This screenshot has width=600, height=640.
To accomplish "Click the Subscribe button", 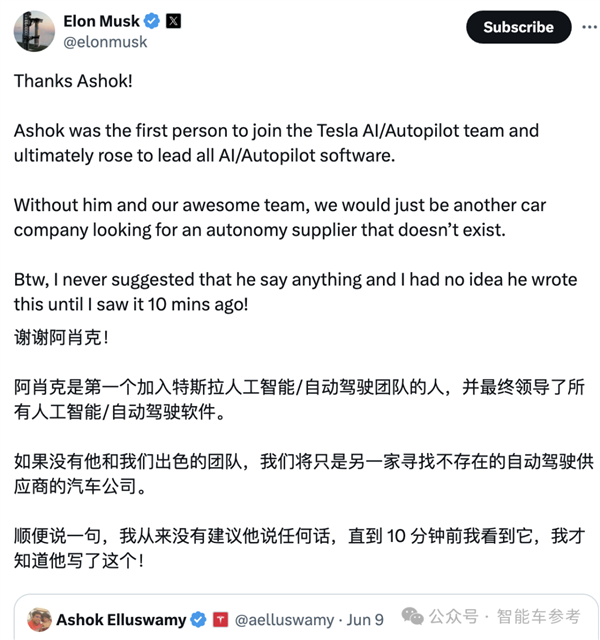I will click(x=518, y=27).
